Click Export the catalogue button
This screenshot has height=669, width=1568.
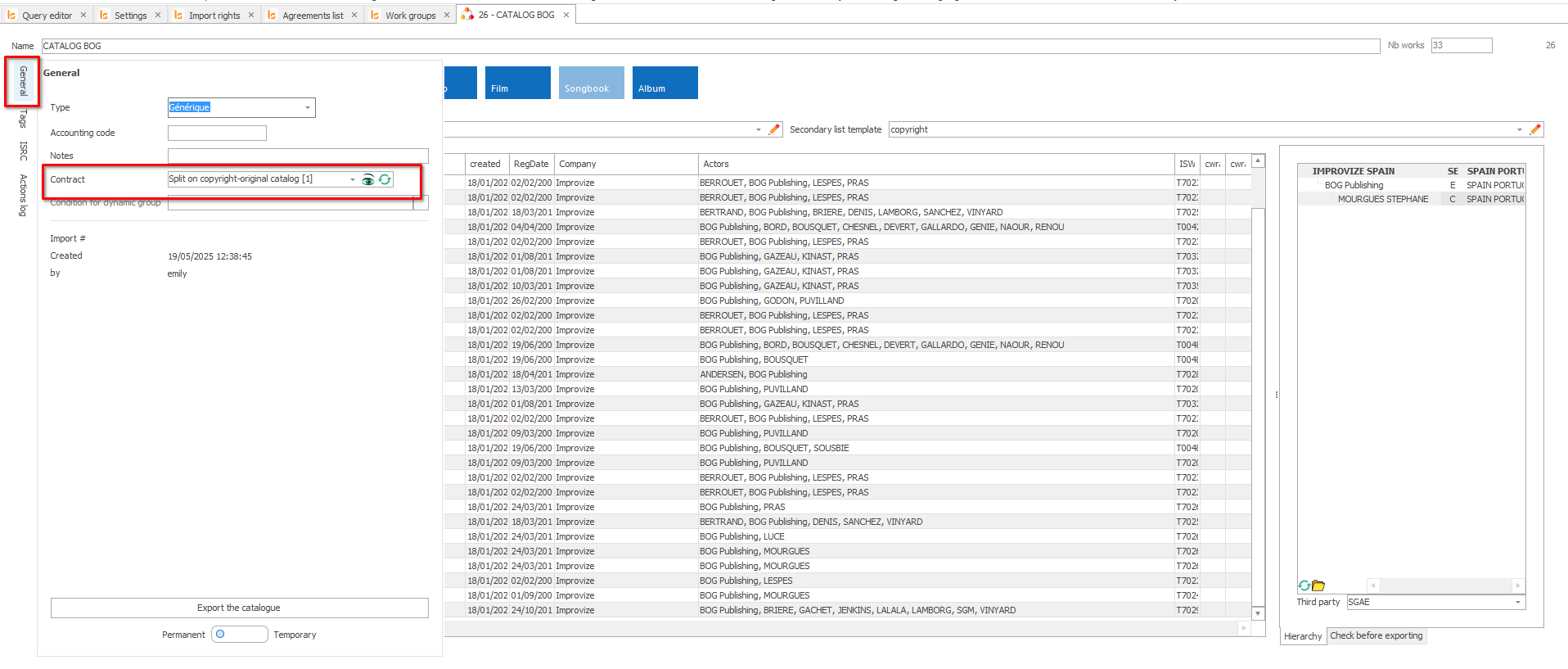[239, 608]
